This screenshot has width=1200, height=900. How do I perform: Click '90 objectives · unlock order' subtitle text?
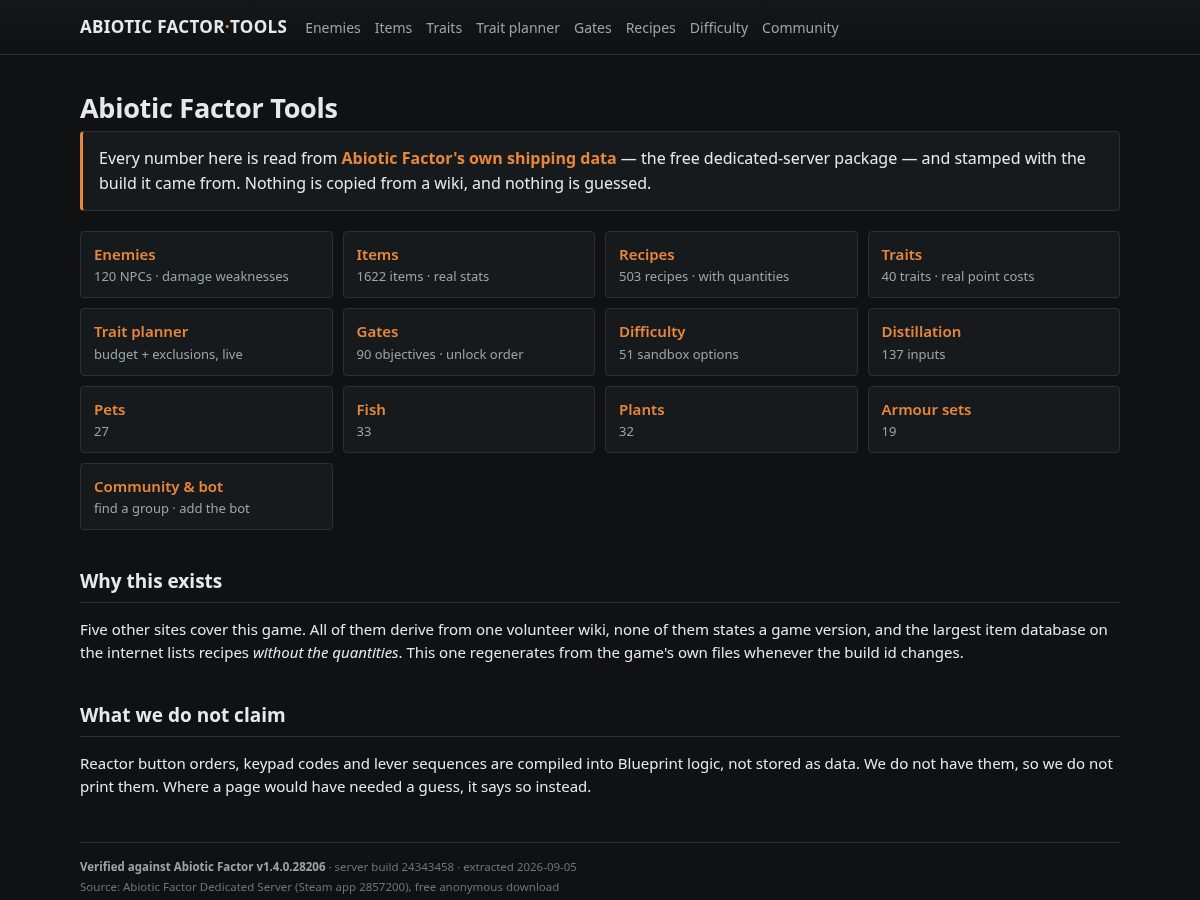pos(440,355)
